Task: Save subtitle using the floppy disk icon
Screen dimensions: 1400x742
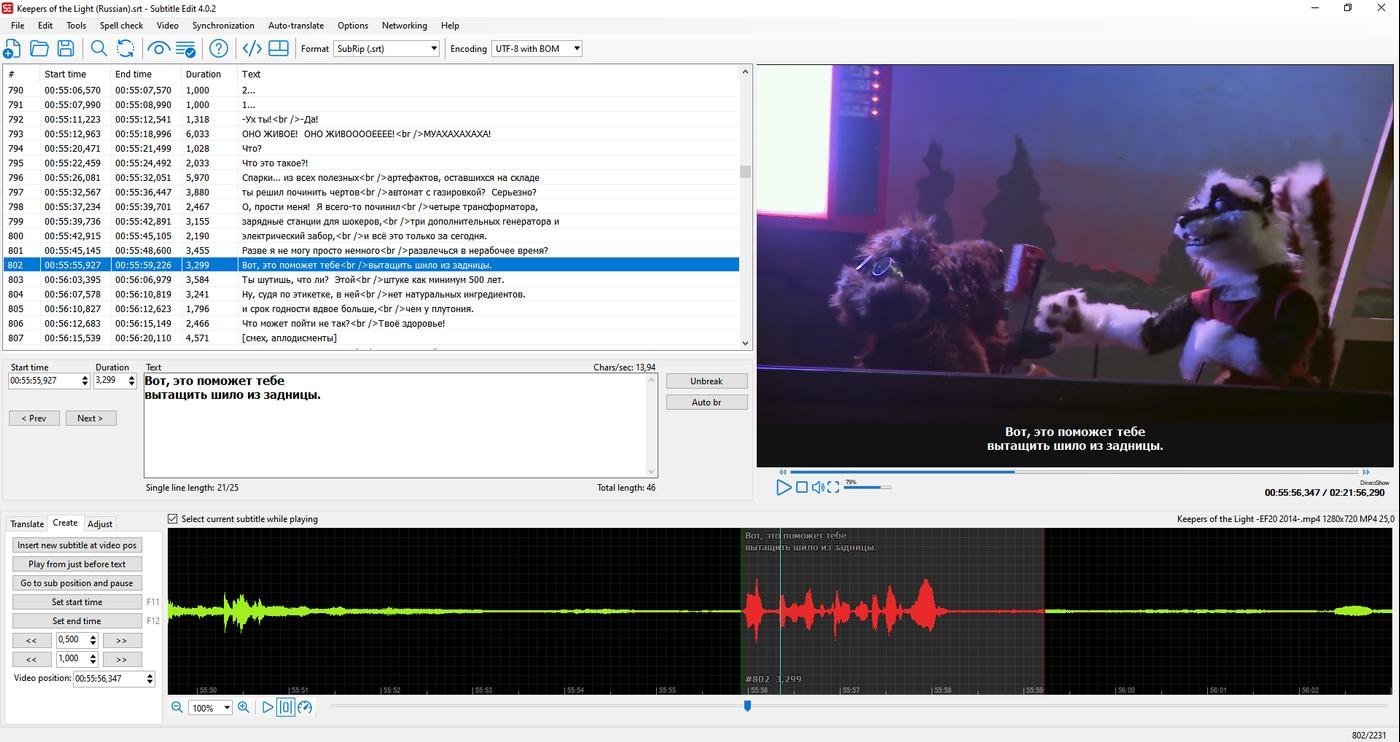Action: (x=66, y=48)
